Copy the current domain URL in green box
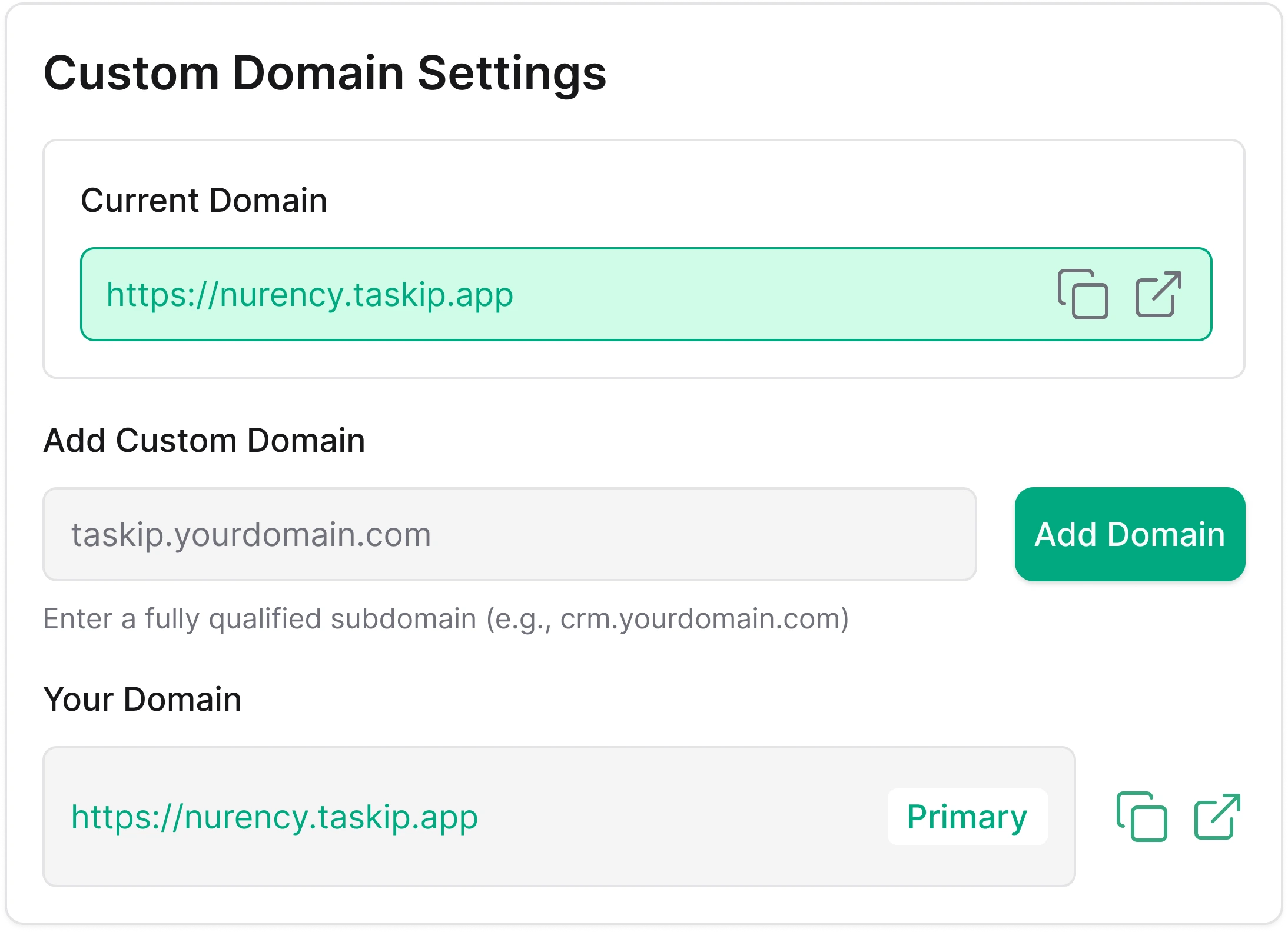Screen dimensions: 1288x932 [1083, 294]
